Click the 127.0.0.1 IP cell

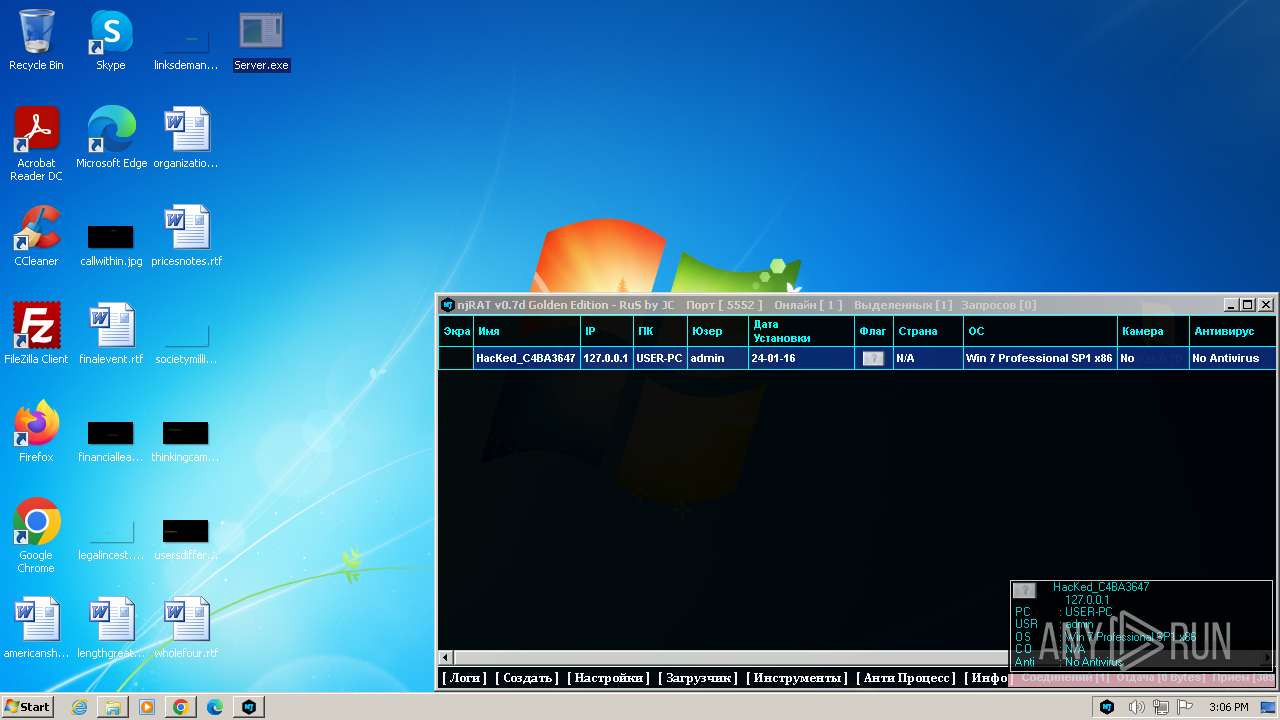coord(606,358)
